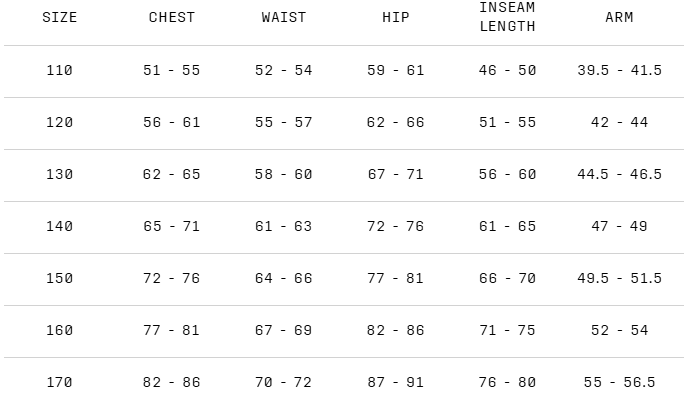Select the size 110 row label

[x=59, y=70]
